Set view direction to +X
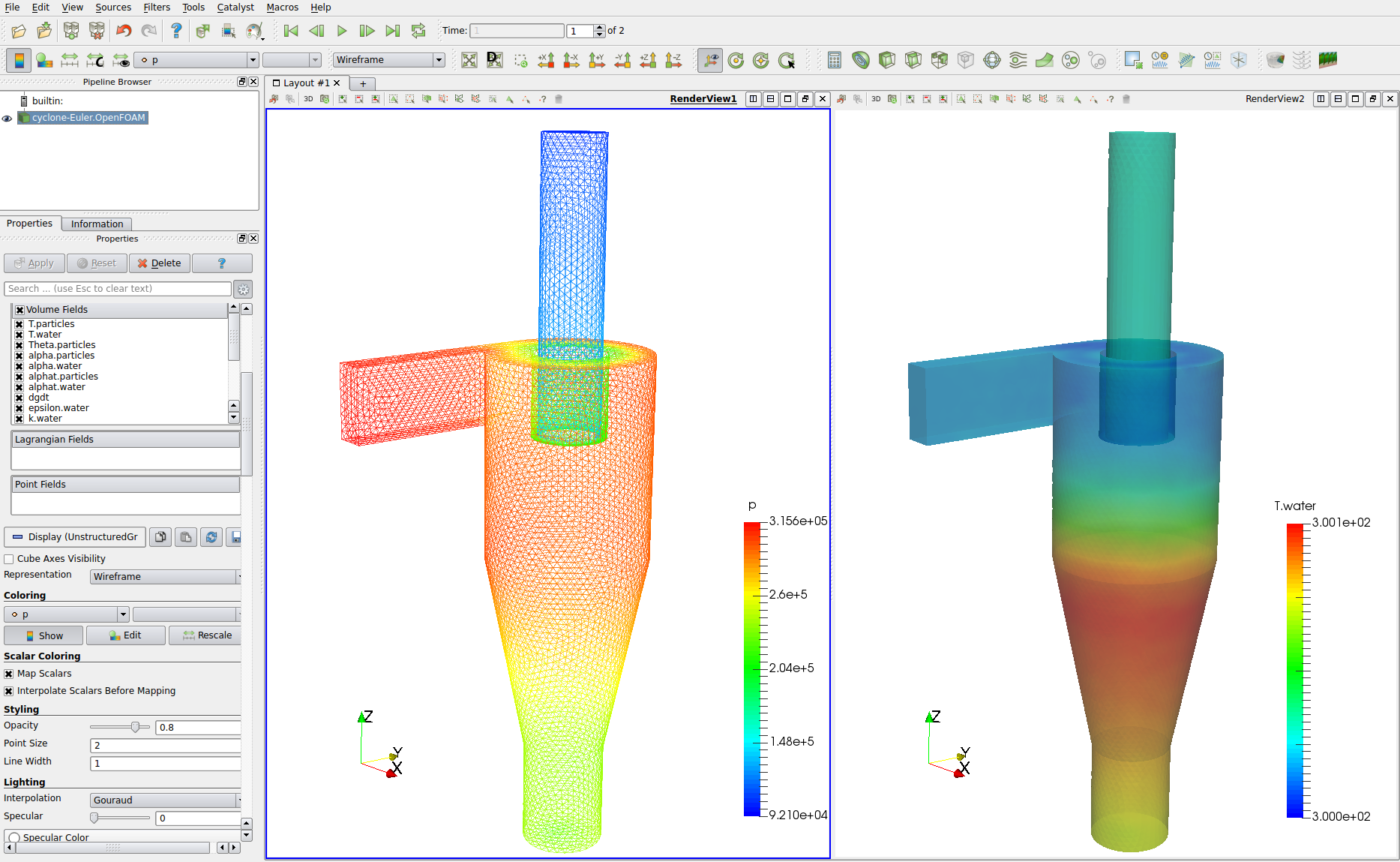This screenshot has height=862, width=1400. (546, 60)
